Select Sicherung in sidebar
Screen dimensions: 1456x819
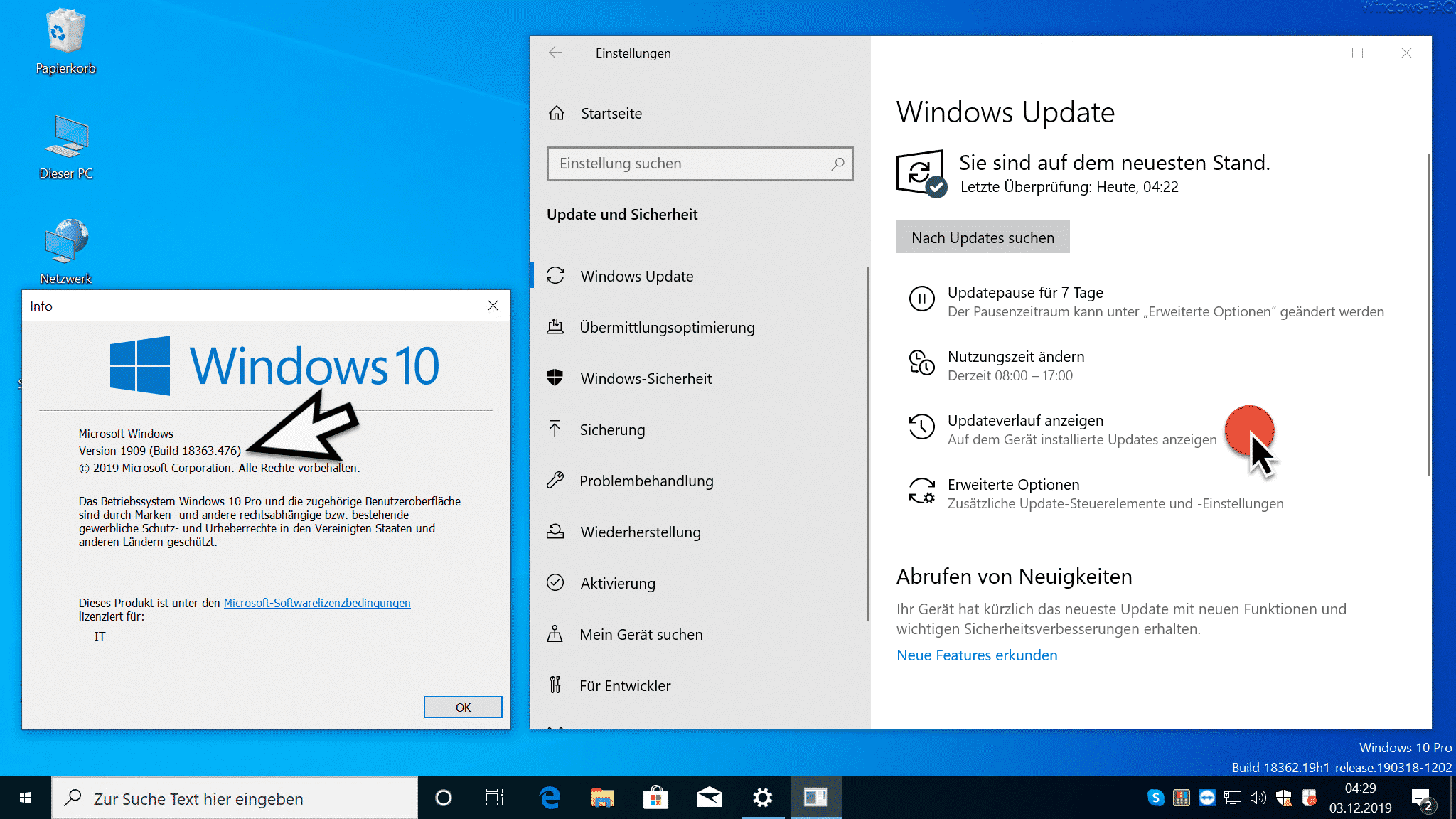[700, 429]
